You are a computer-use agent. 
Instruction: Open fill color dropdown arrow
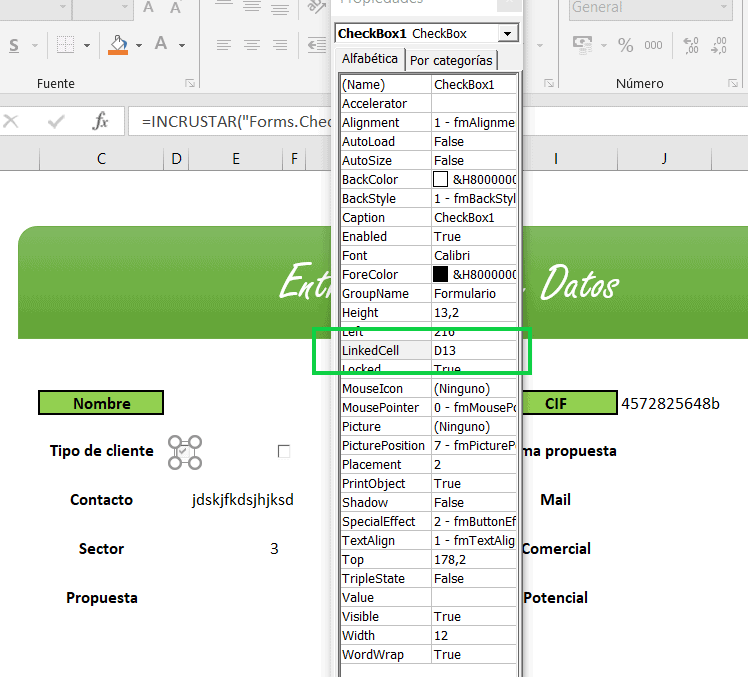pos(139,46)
